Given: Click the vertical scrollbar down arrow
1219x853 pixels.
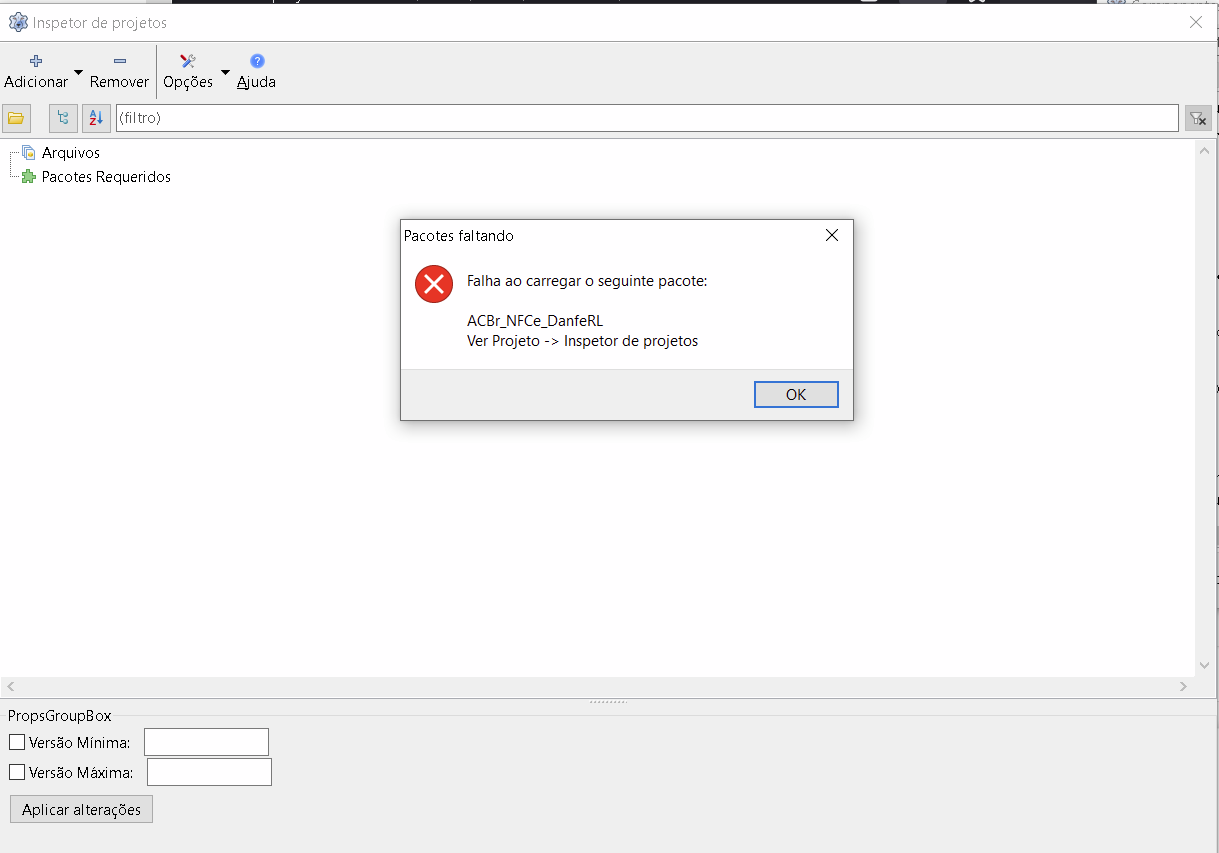Looking at the screenshot, I should coord(1204,666).
